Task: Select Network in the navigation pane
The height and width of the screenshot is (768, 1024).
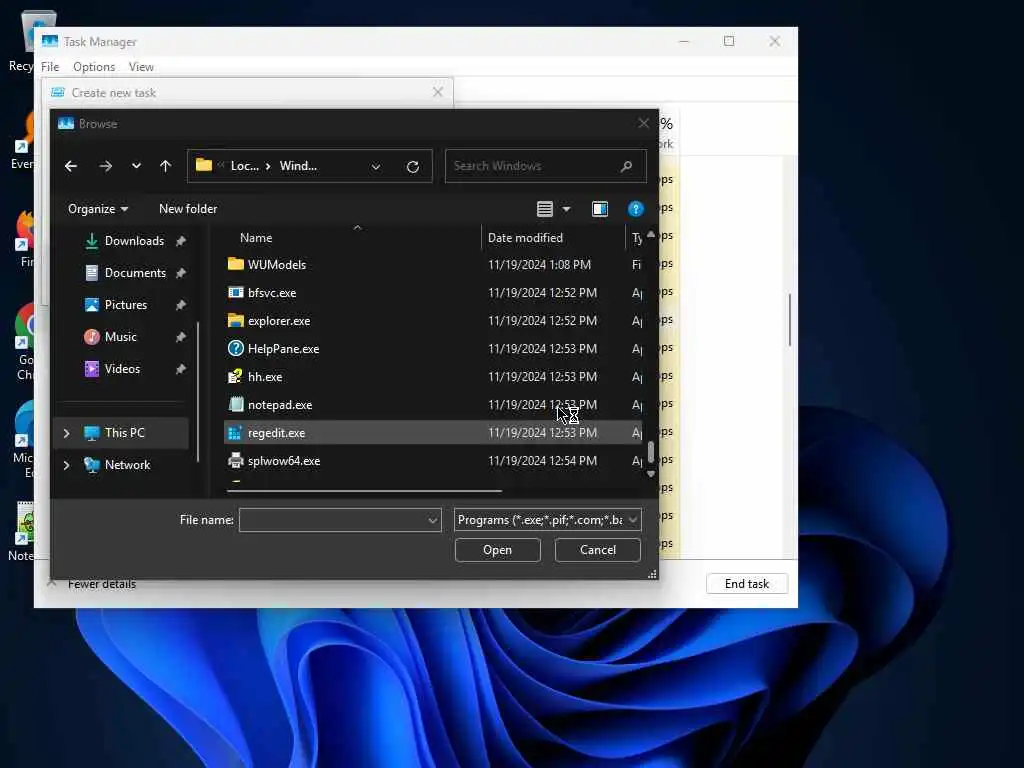Action: (x=127, y=465)
